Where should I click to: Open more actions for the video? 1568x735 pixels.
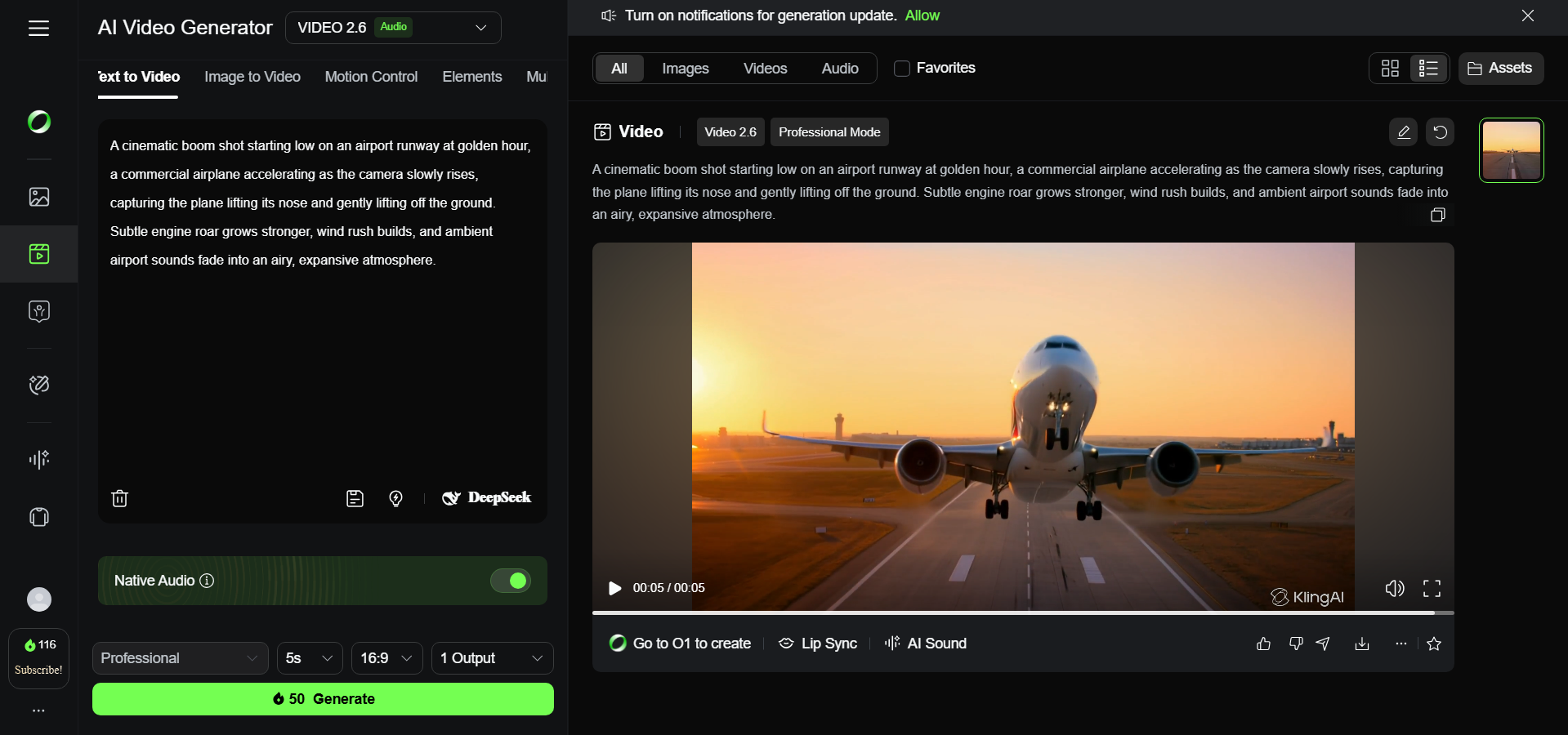coord(1401,644)
